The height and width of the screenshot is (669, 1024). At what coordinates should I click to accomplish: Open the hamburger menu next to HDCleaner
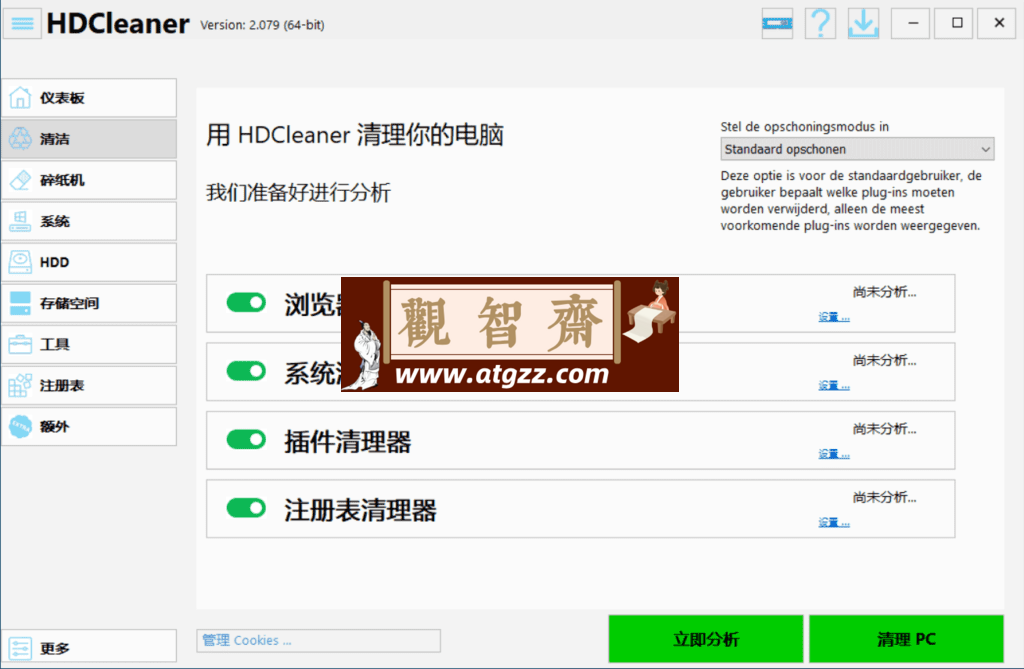click(x=22, y=24)
